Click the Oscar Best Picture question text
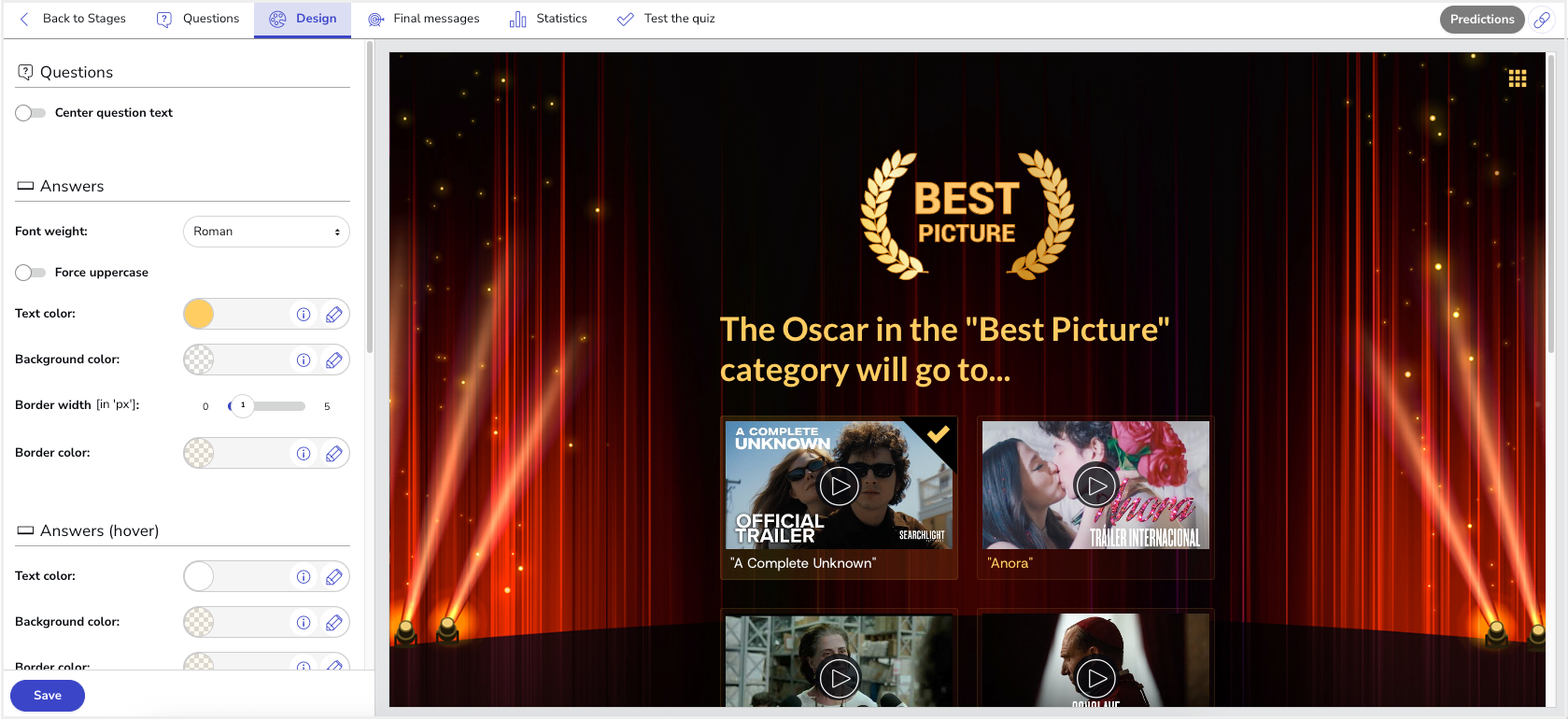Viewport: 1568px width, 720px height. [945, 349]
